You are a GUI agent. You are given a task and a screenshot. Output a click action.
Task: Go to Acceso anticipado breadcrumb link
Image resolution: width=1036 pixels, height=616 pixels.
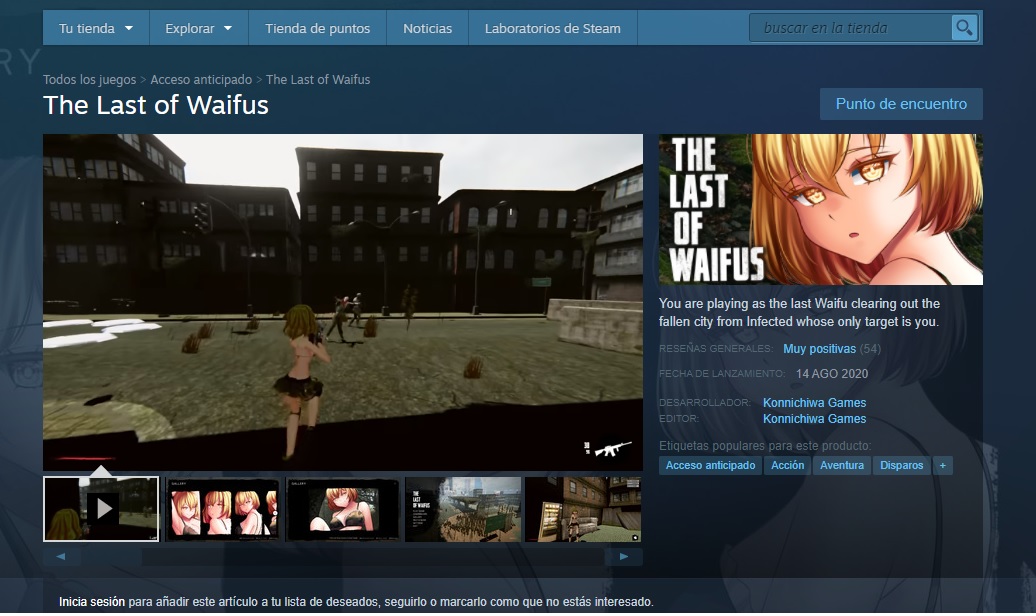[202, 79]
